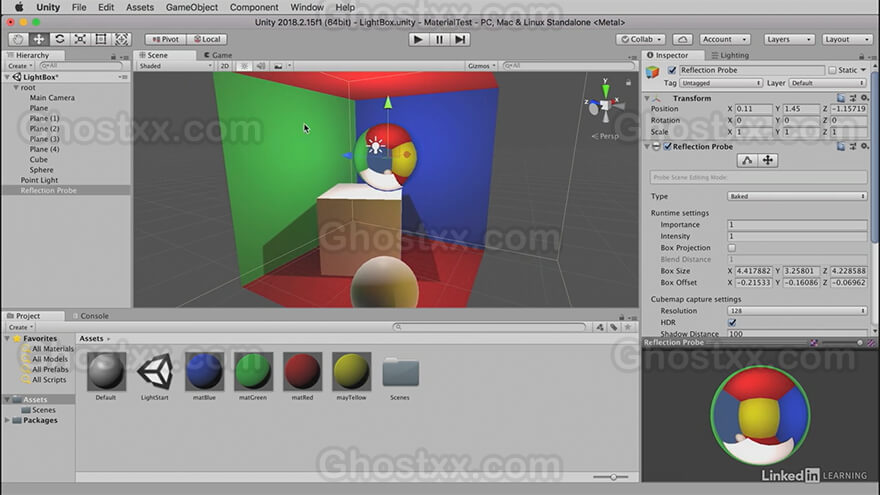Open the probe Type dropdown
The height and width of the screenshot is (495, 880).
pyautogui.click(x=797, y=196)
